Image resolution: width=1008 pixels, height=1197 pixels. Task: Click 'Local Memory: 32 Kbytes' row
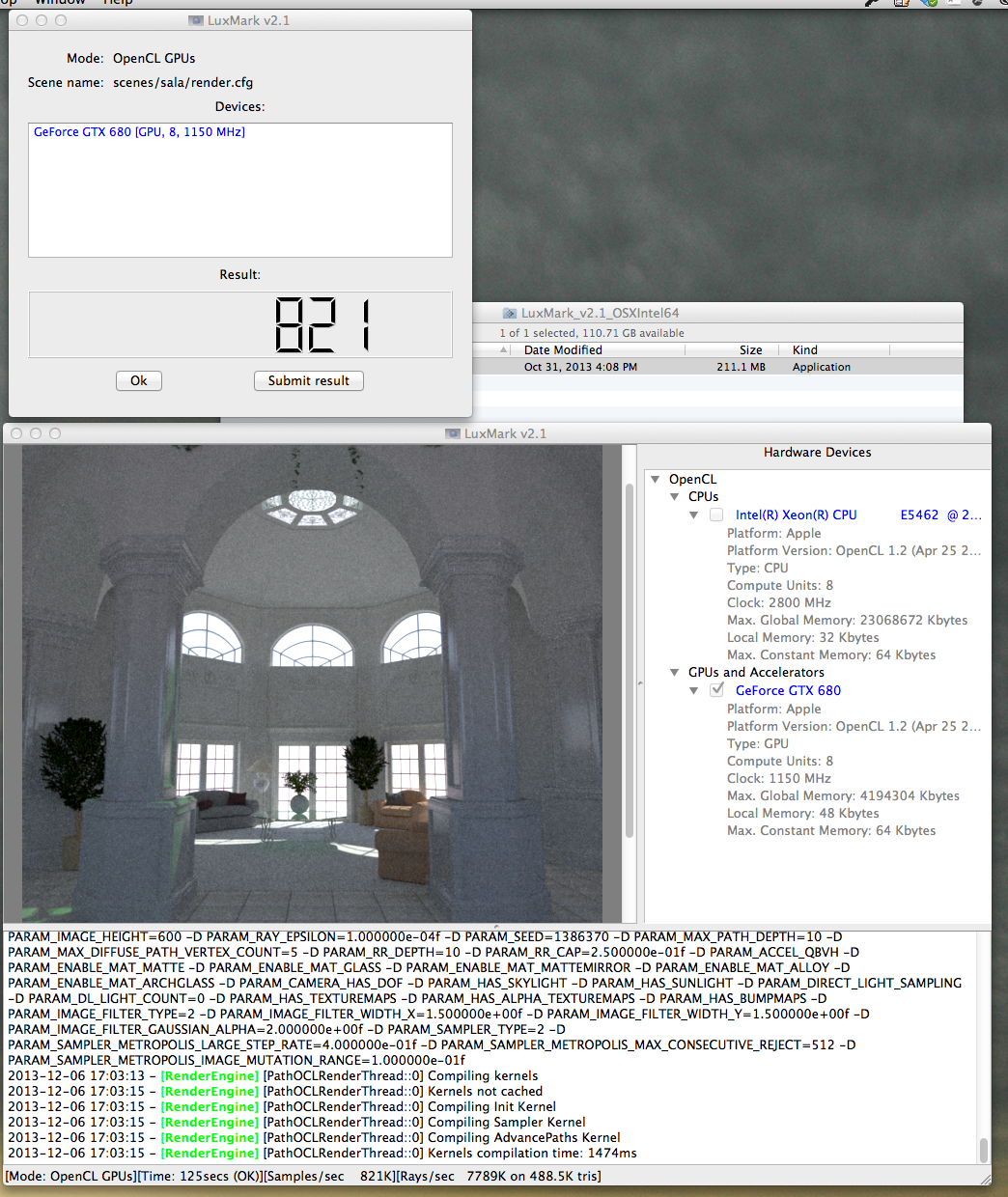(x=802, y=637)
